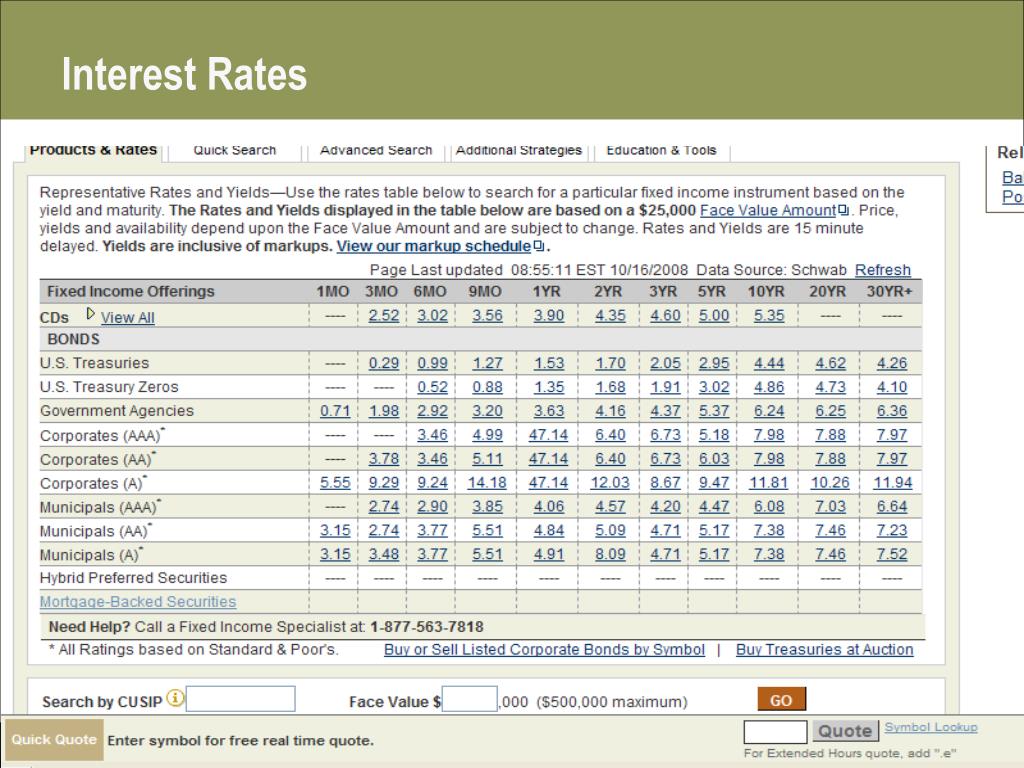Viewport: 1024px width, 768px height.
Task: Click Buy or Sell Listed Corporate Bonds by Symbol
Action: click(x=545, y=649)
